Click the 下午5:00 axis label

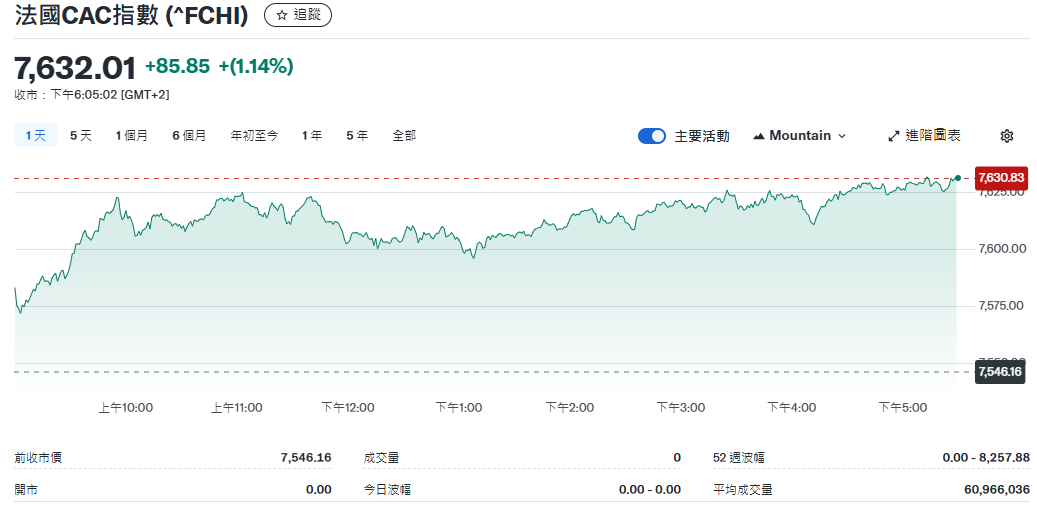point(903,408)
